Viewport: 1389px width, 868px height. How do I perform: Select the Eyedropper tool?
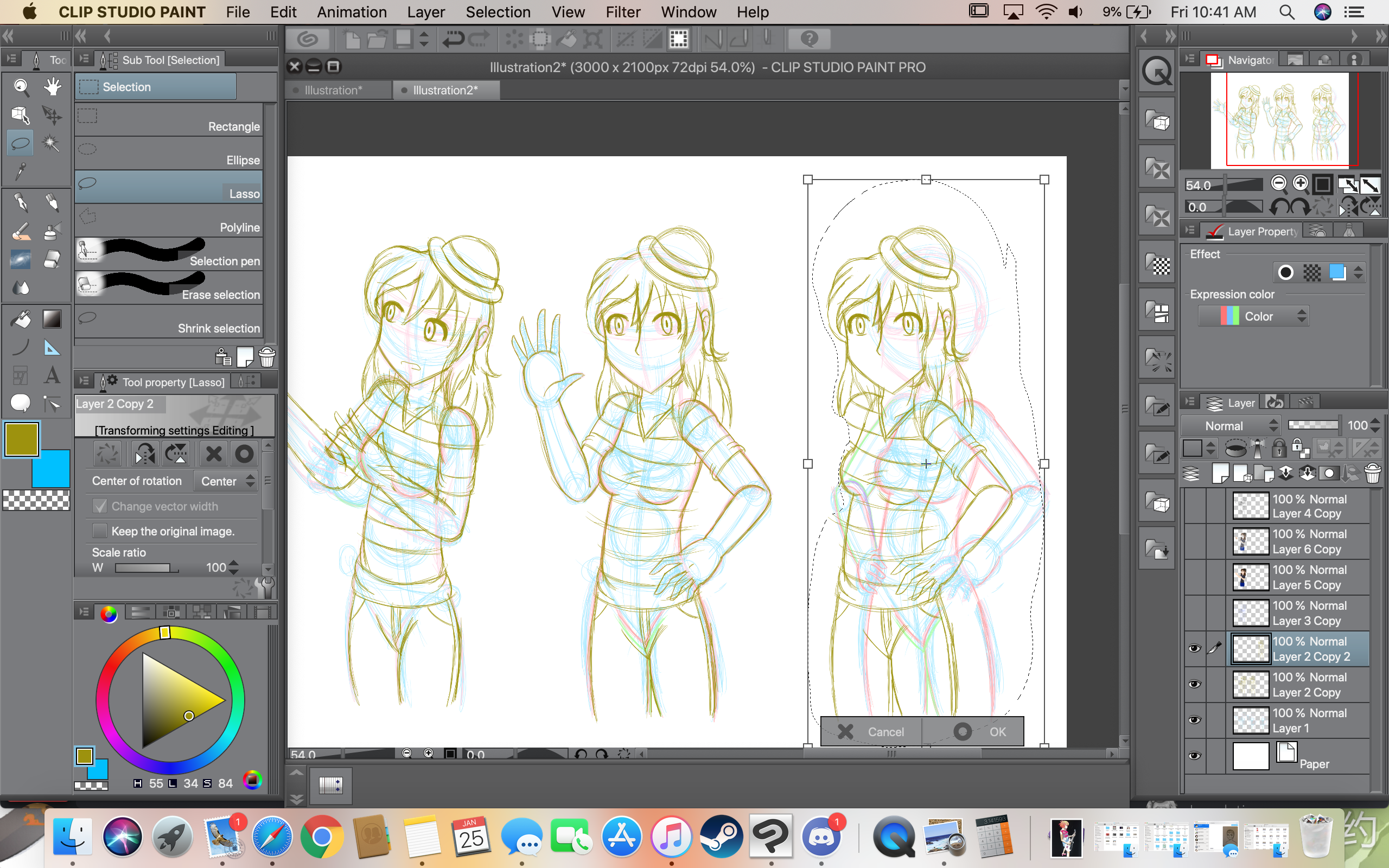[21, 171]
